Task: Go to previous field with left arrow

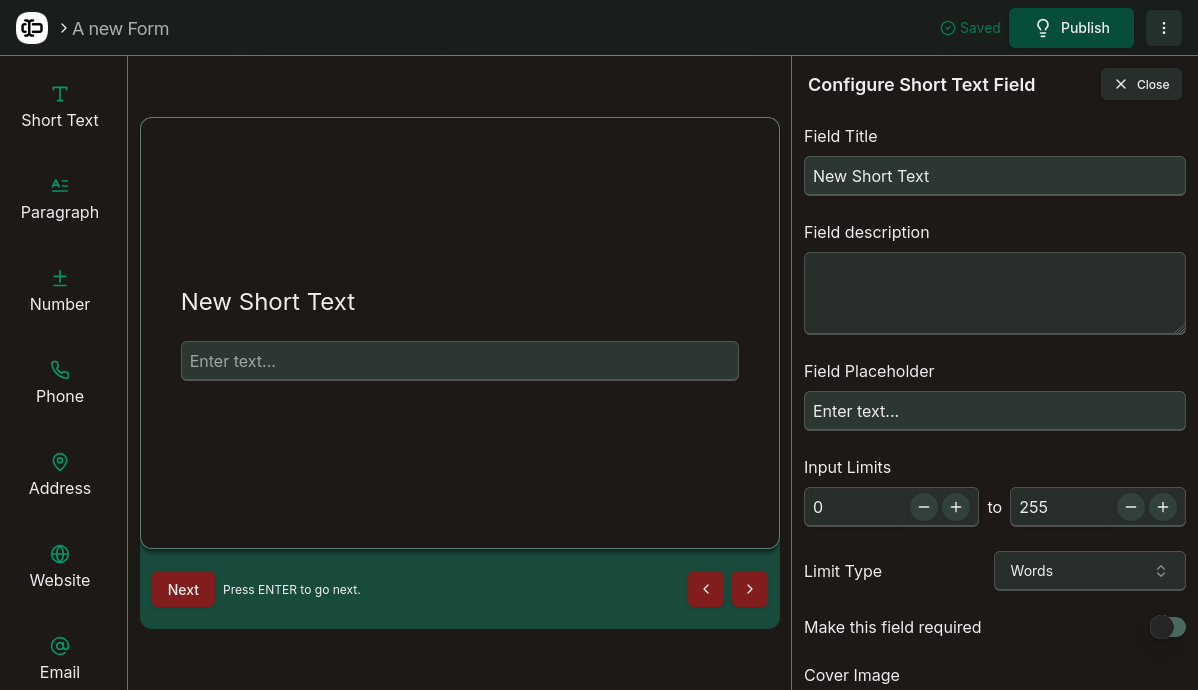Action: pyautogui.click(x=706, y=589)
